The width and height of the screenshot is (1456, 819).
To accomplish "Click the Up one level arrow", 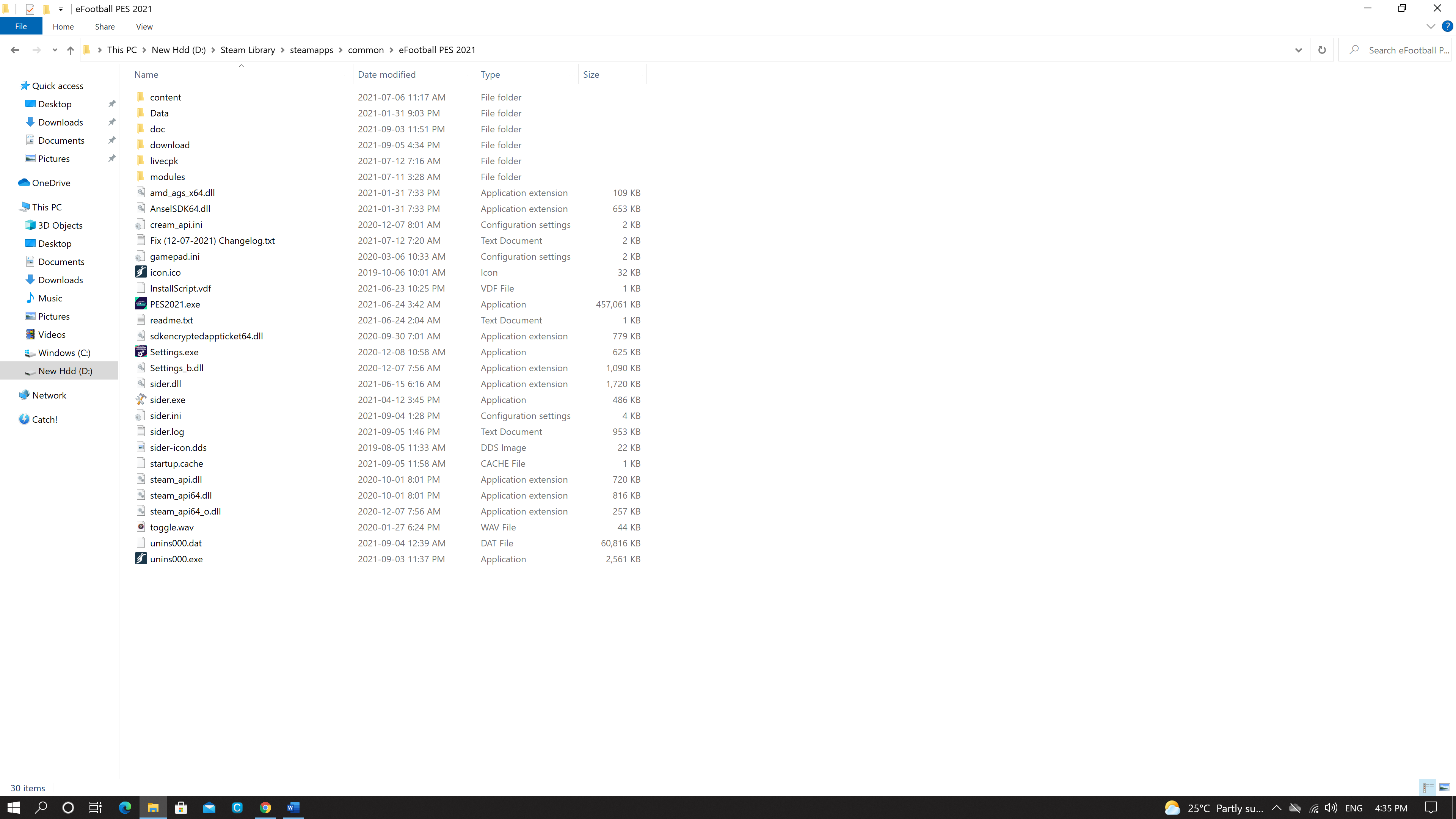I will [x=70, y=50].
